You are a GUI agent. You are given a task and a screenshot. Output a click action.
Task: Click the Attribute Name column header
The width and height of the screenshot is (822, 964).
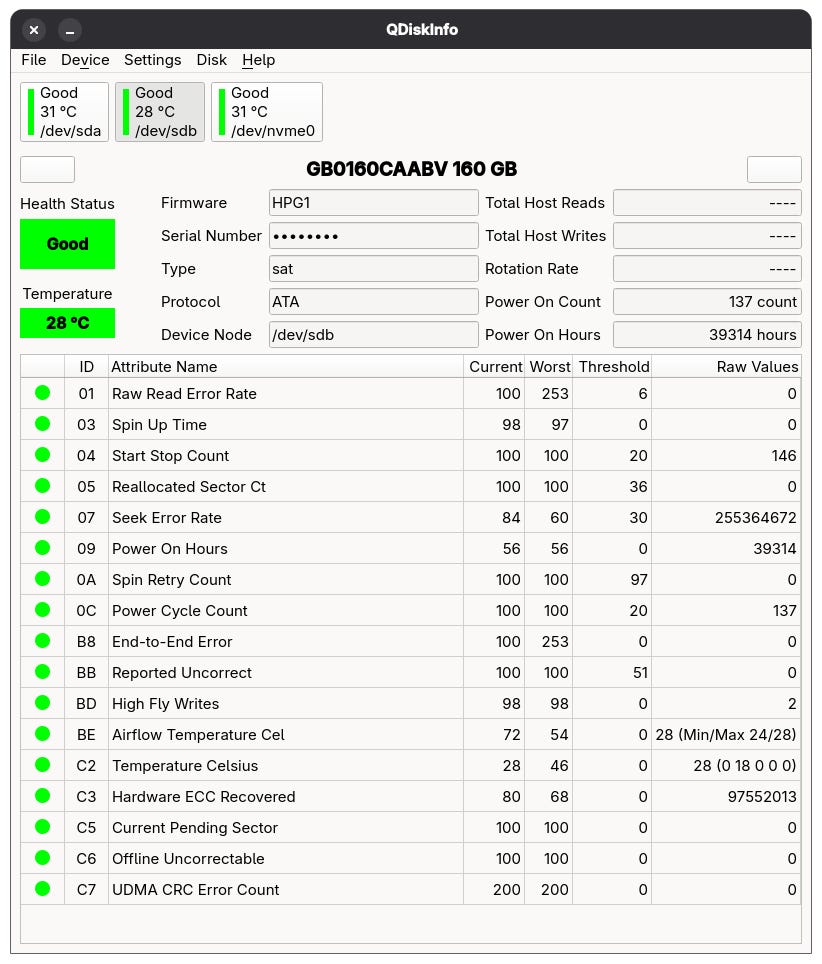tap(286, 367)
